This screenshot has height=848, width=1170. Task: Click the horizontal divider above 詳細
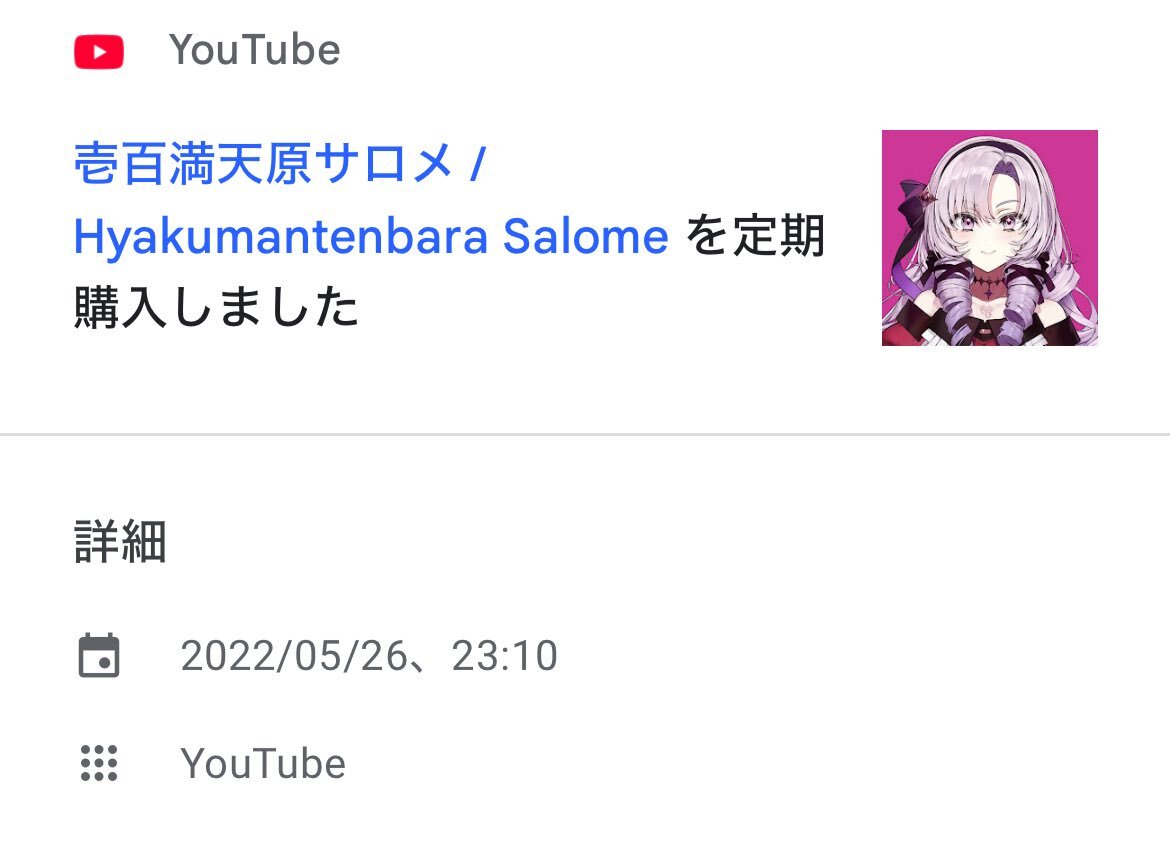[585, 434]
